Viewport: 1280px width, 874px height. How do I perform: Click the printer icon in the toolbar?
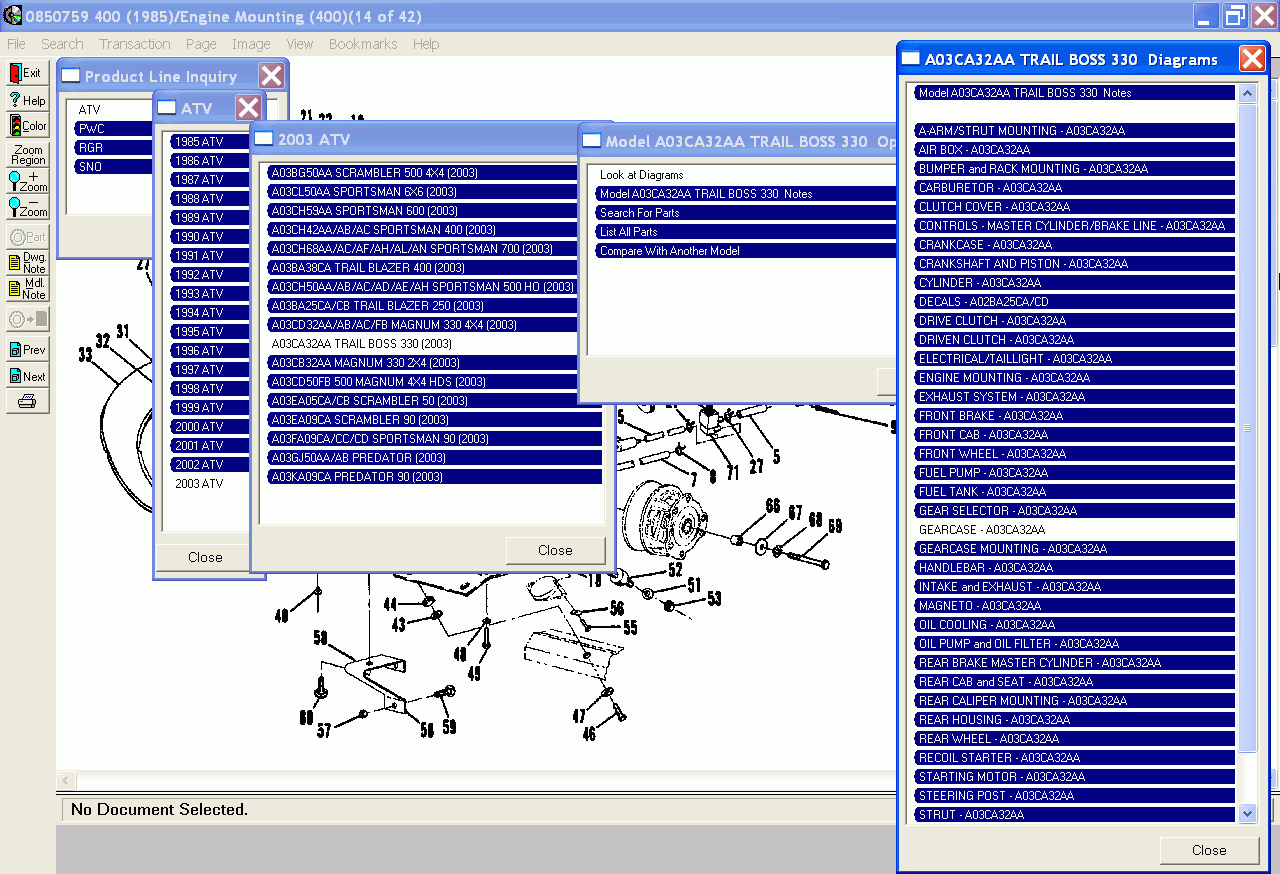(x=27, y=402)
